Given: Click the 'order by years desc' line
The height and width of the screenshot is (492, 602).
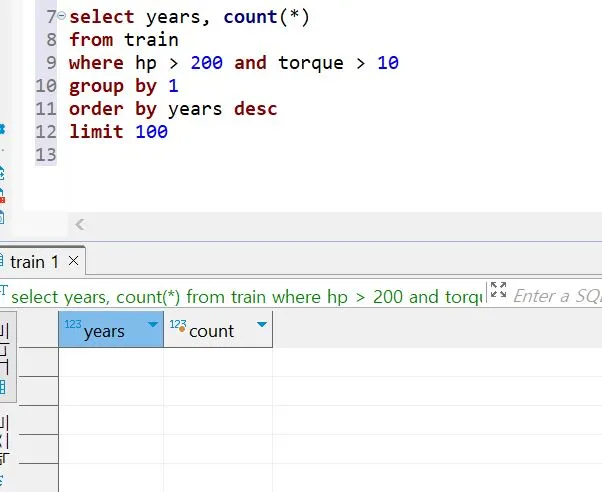Looking at the screenshot, I should tap(173, 109).
